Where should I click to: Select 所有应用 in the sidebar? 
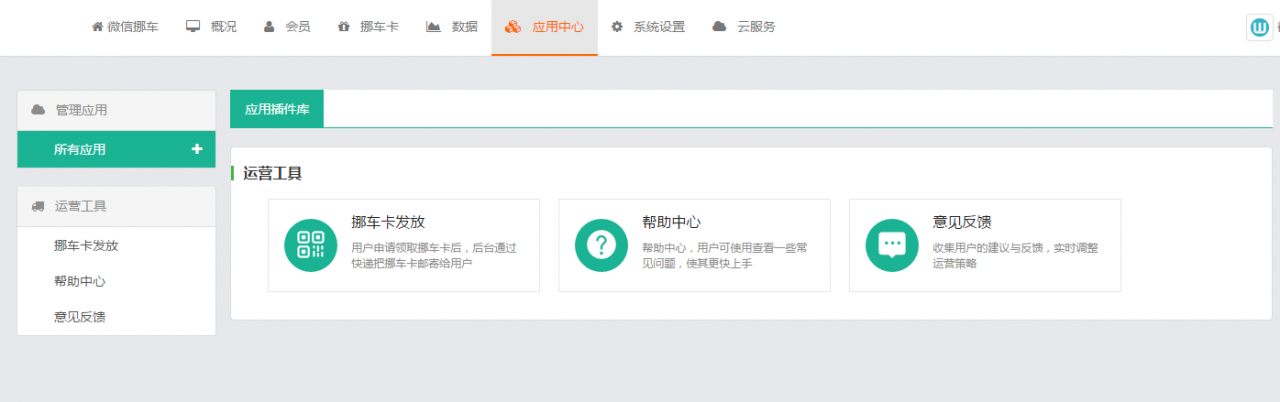[80, 149]
